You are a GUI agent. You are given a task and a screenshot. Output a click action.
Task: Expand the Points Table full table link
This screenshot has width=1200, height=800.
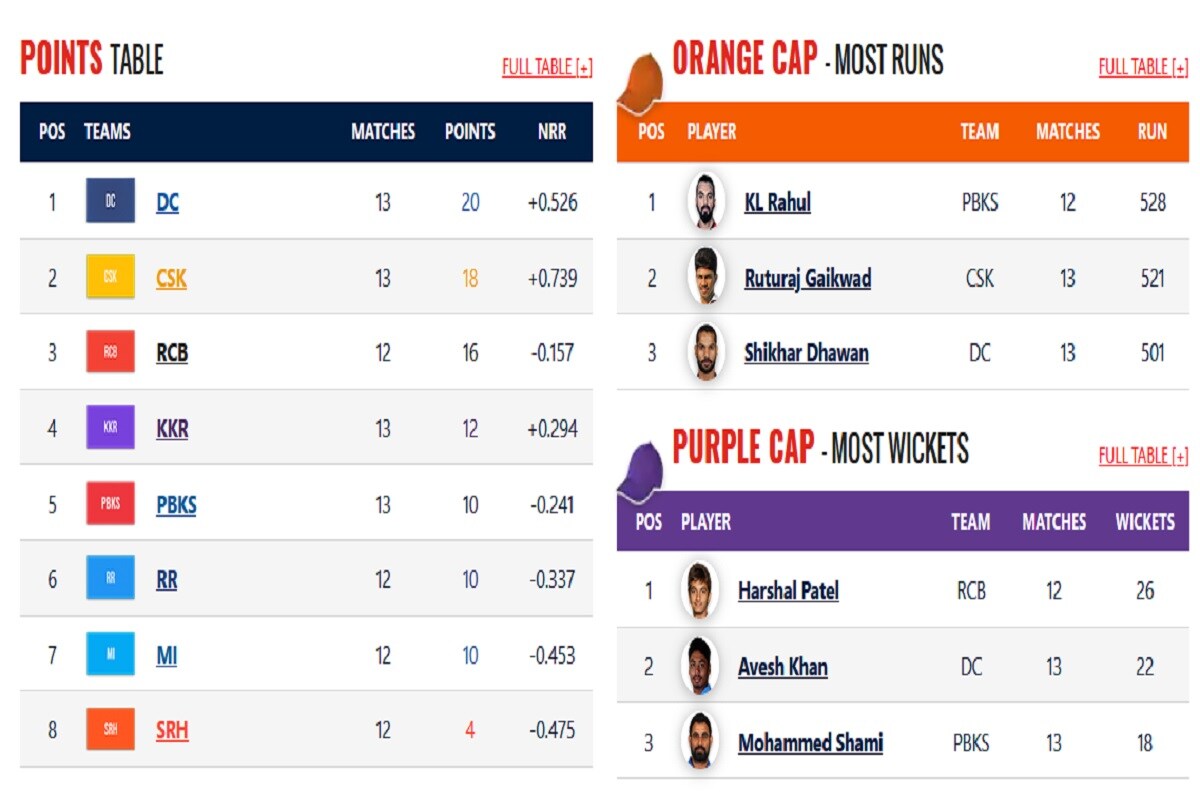(x=547, y=67)
